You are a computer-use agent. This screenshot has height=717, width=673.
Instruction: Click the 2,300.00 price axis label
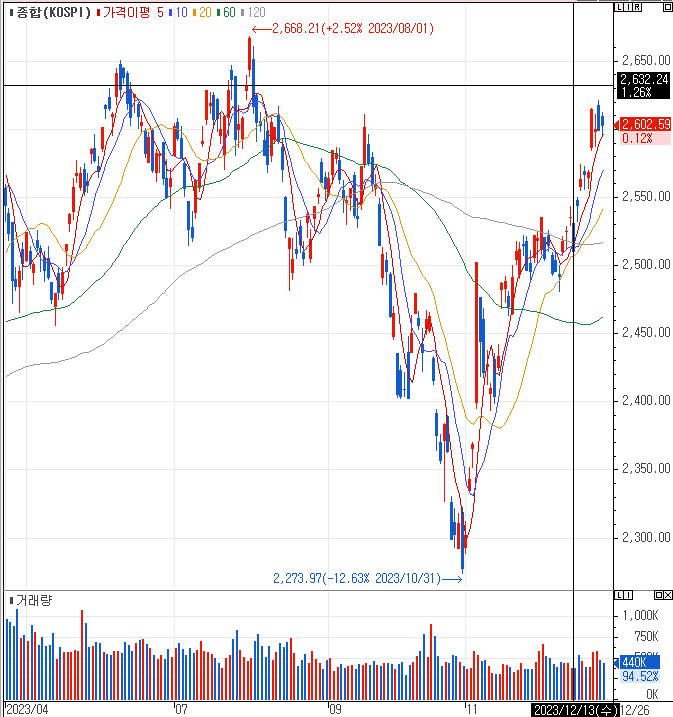pyautogui.click(x=646, y=537)
